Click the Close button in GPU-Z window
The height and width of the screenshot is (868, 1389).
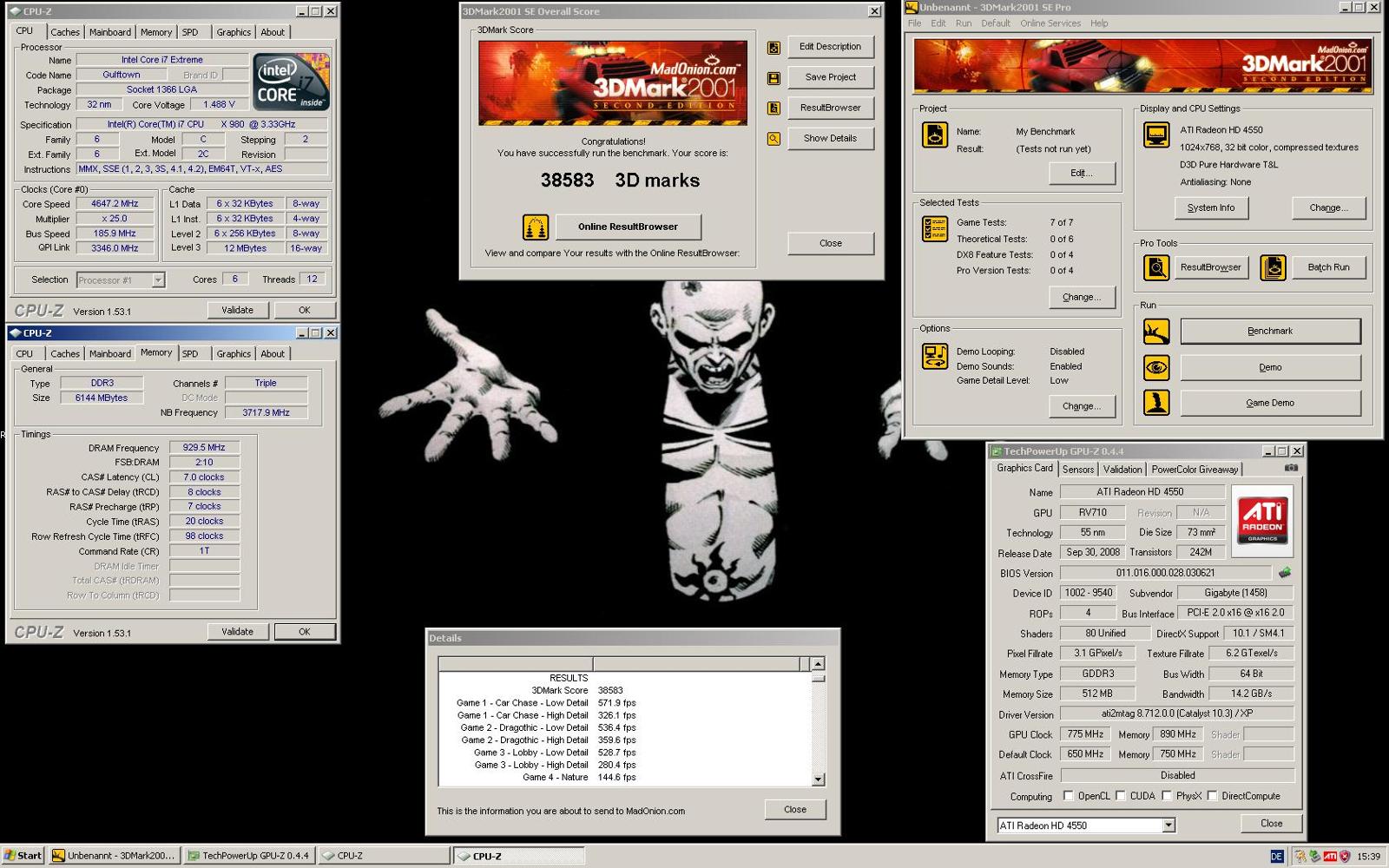coord(1271,824)
